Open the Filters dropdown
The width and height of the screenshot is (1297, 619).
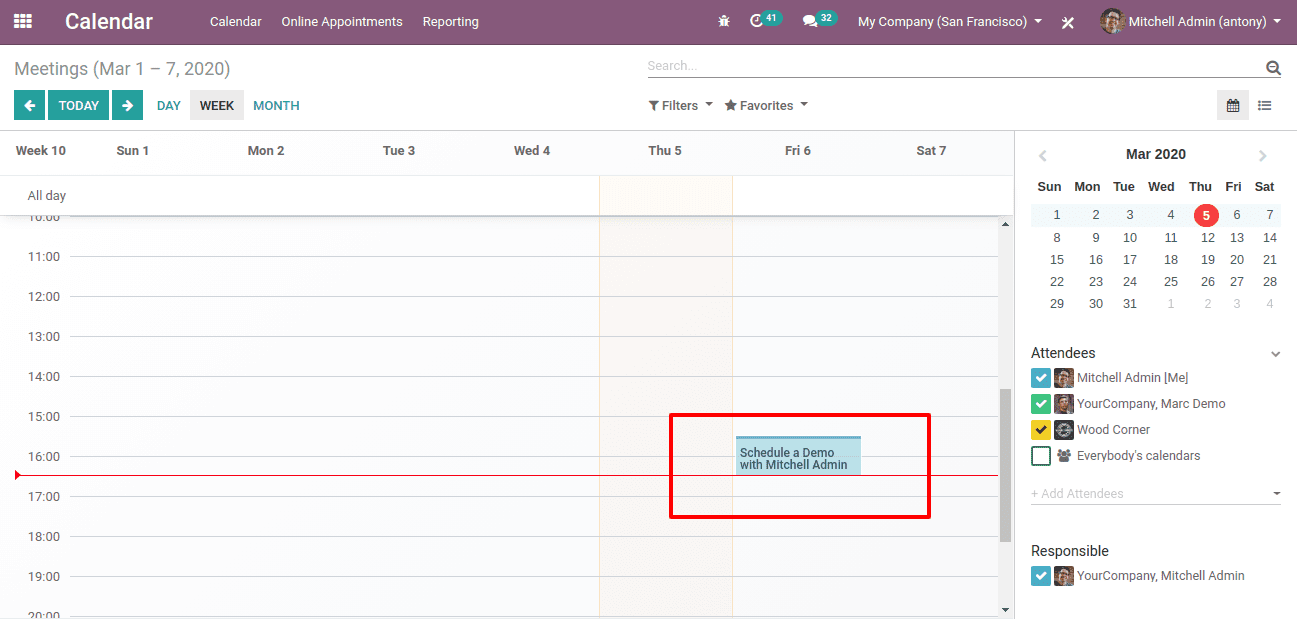(681, 105)
